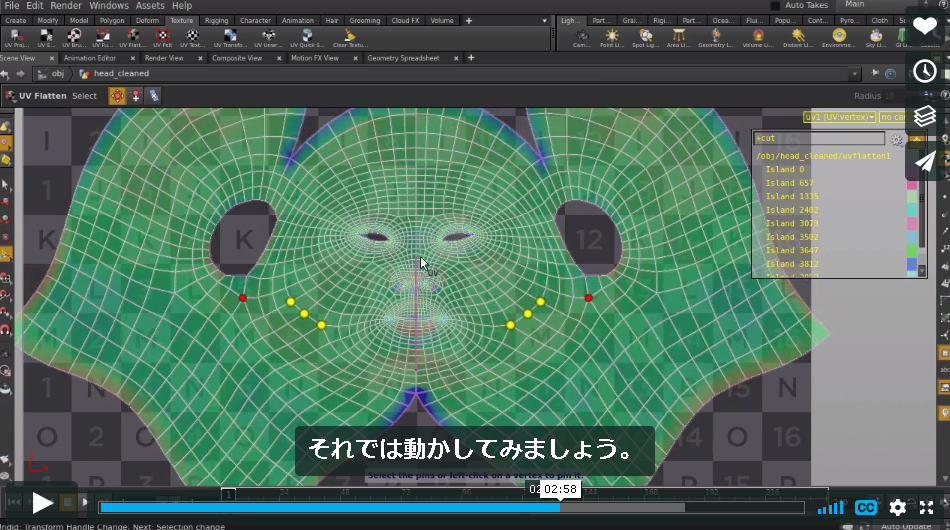Select the UV Project shelf tool
The height and width of the screenshot is (530, 950).
pyautogui.click(x=16, y=38)
